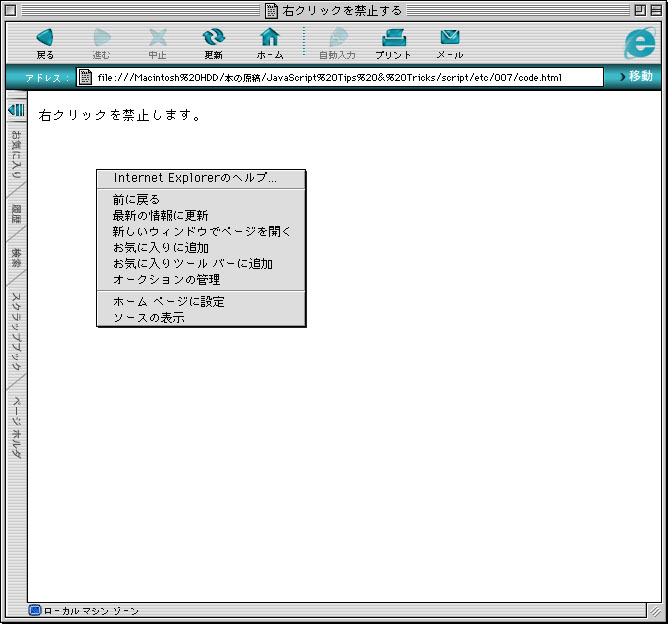Open the Favorites (お気に入り) sidebar tab
Viewport: 668px width, 624px height.
click(16, 154)
